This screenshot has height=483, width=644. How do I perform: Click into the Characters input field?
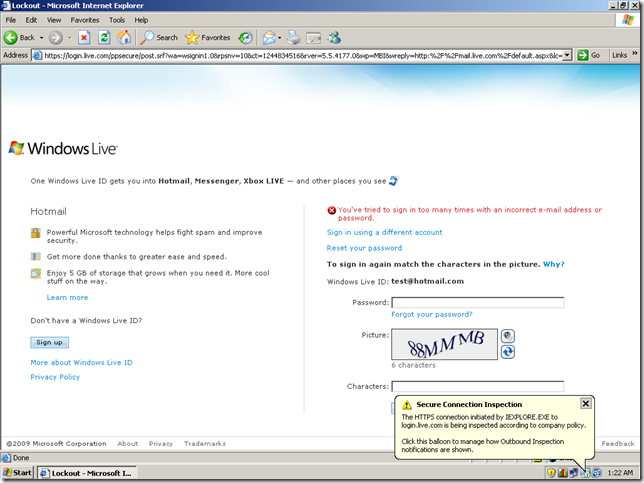coord(477,386)
